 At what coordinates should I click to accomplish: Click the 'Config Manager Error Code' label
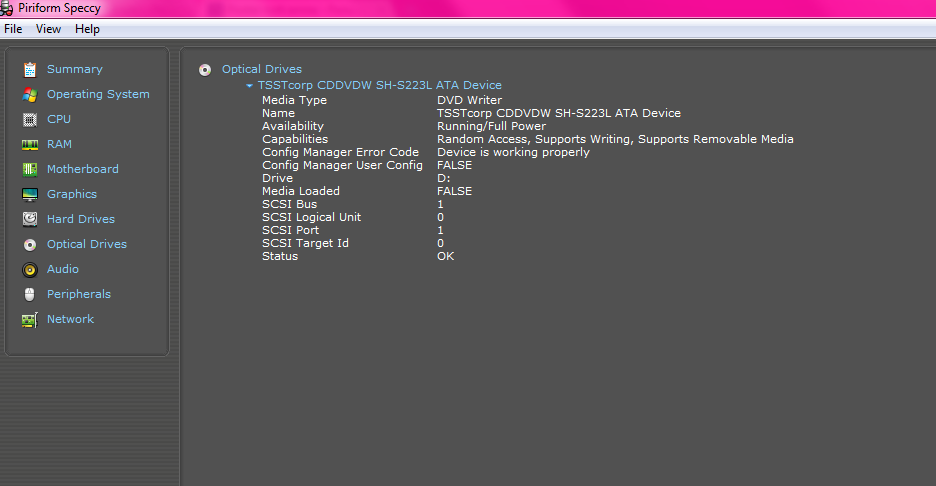[340, 152]
